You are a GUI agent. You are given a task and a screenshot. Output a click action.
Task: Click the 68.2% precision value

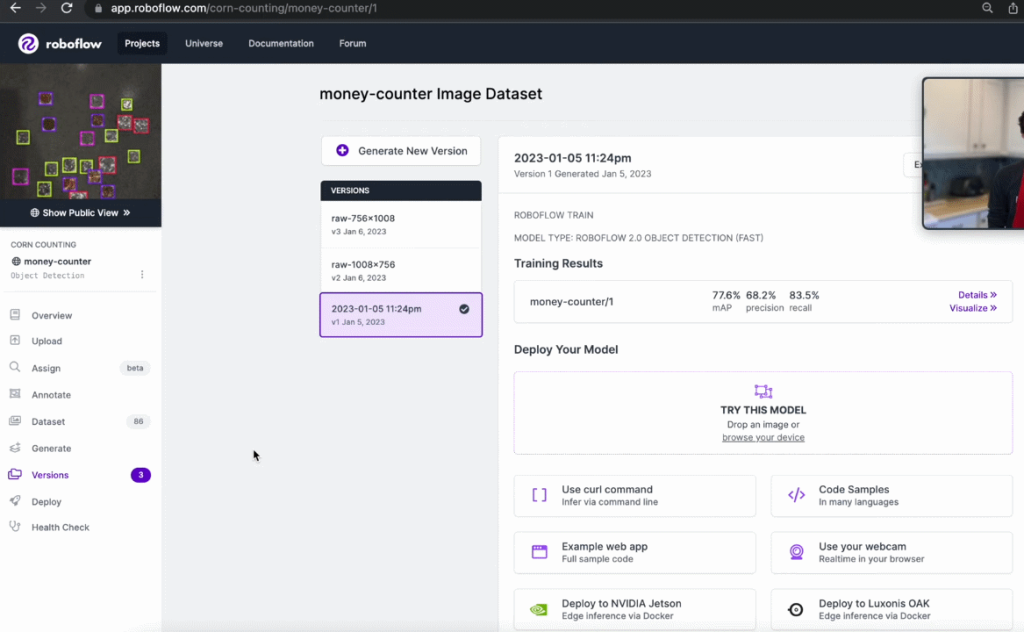tap(761, 295)
